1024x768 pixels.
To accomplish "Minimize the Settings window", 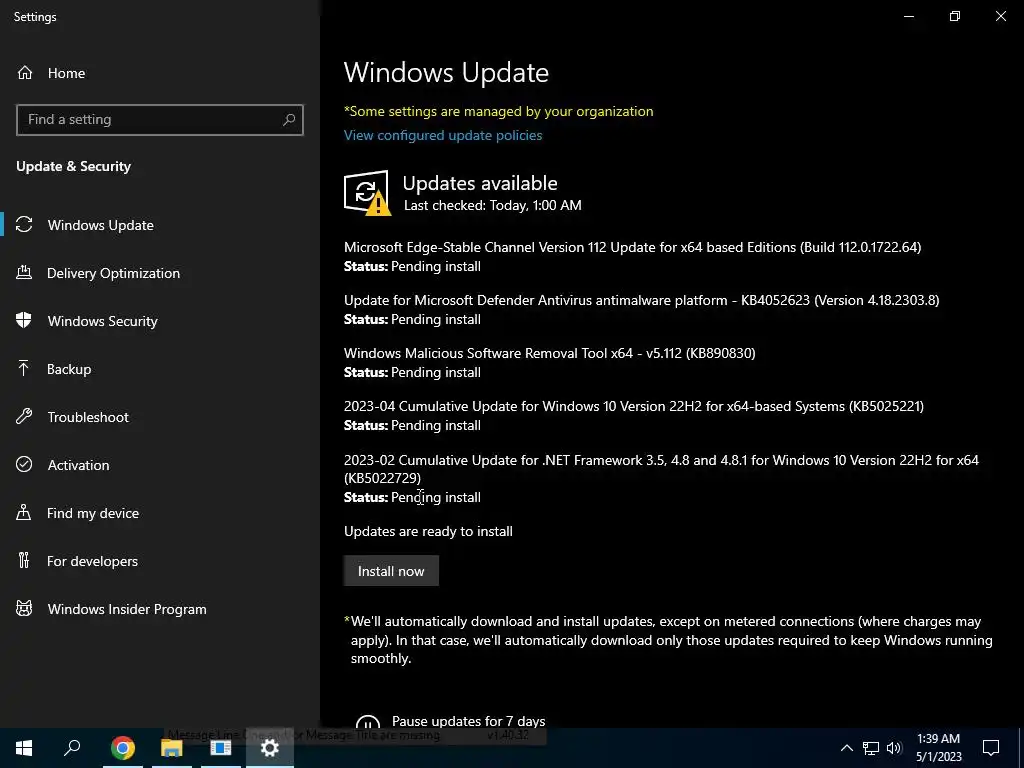I will pyautogui.click(x=909, y=16).
